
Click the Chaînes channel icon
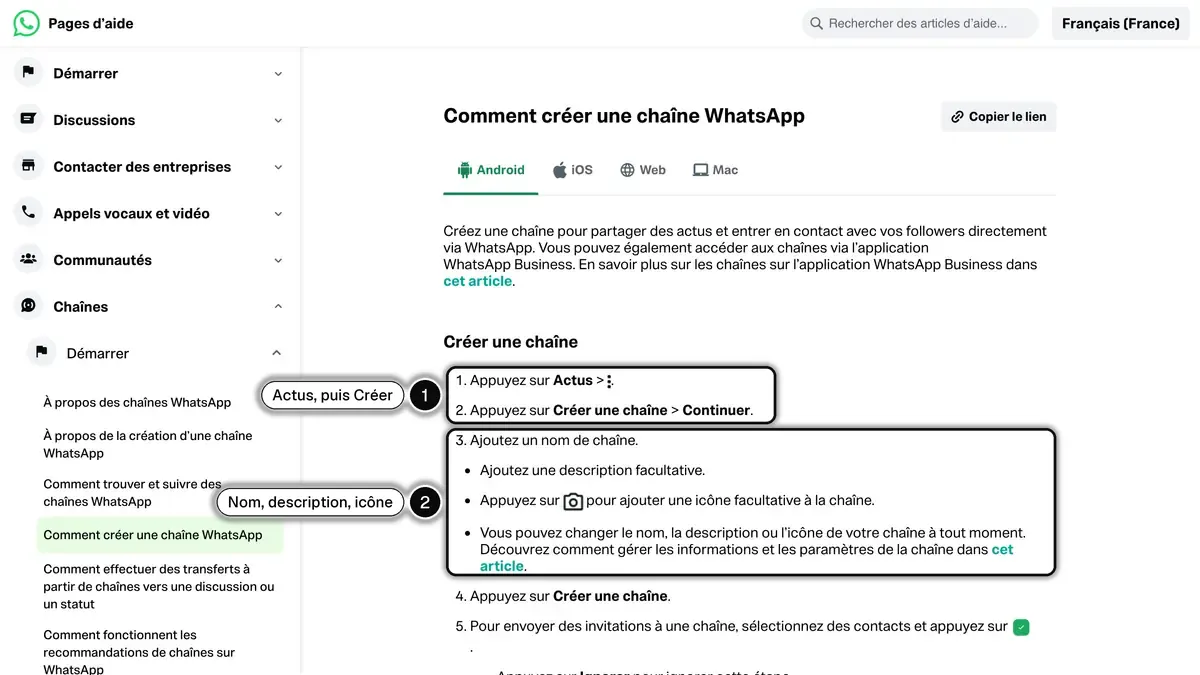tap(28, 306)
